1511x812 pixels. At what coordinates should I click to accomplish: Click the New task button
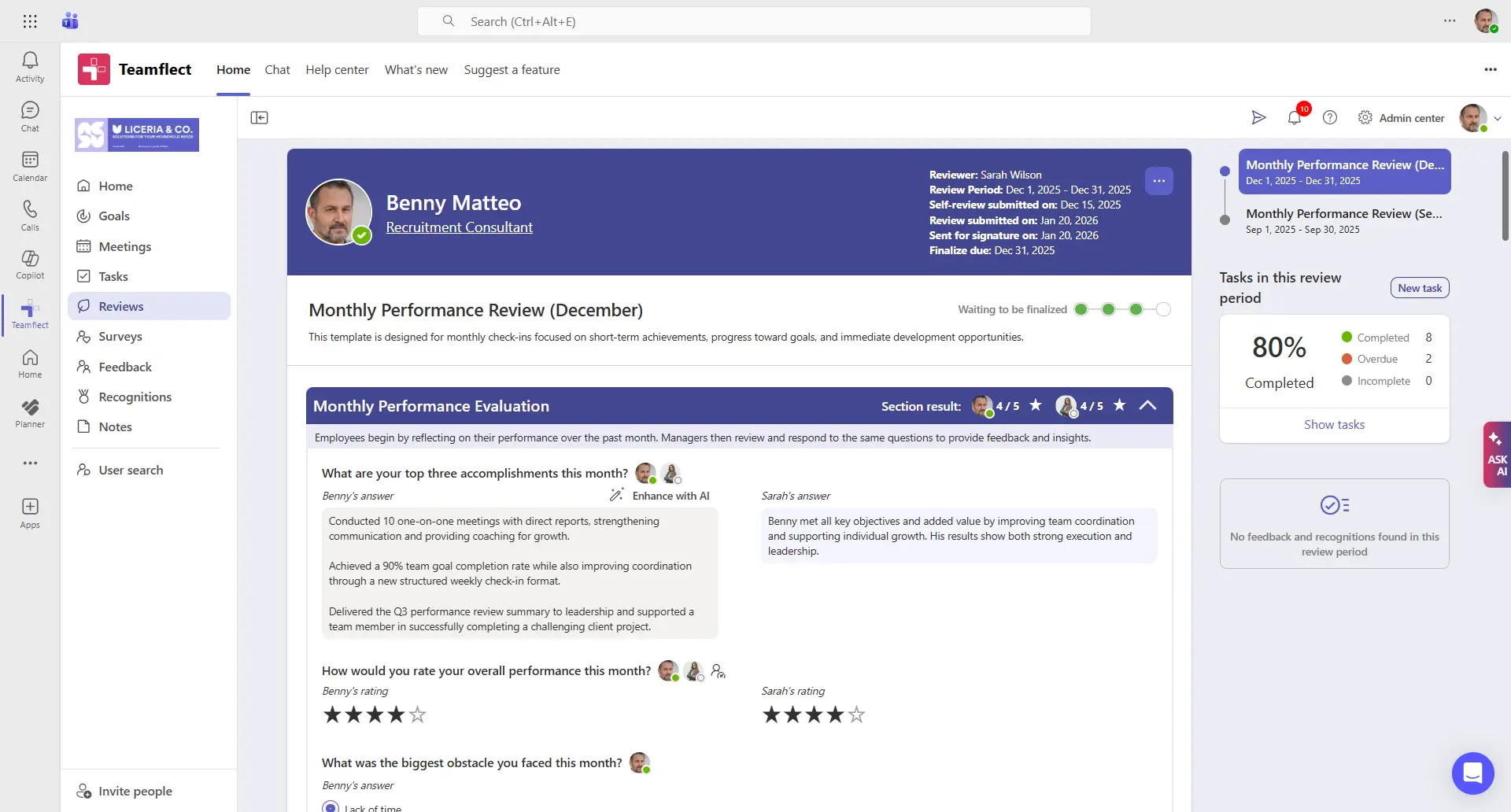pyautogui.click(x=1420, y=288)
